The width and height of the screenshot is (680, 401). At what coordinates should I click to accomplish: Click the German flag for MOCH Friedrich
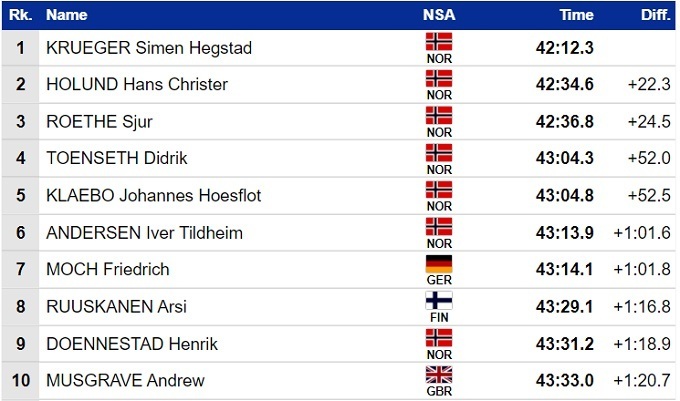click(x=438, y=264)
